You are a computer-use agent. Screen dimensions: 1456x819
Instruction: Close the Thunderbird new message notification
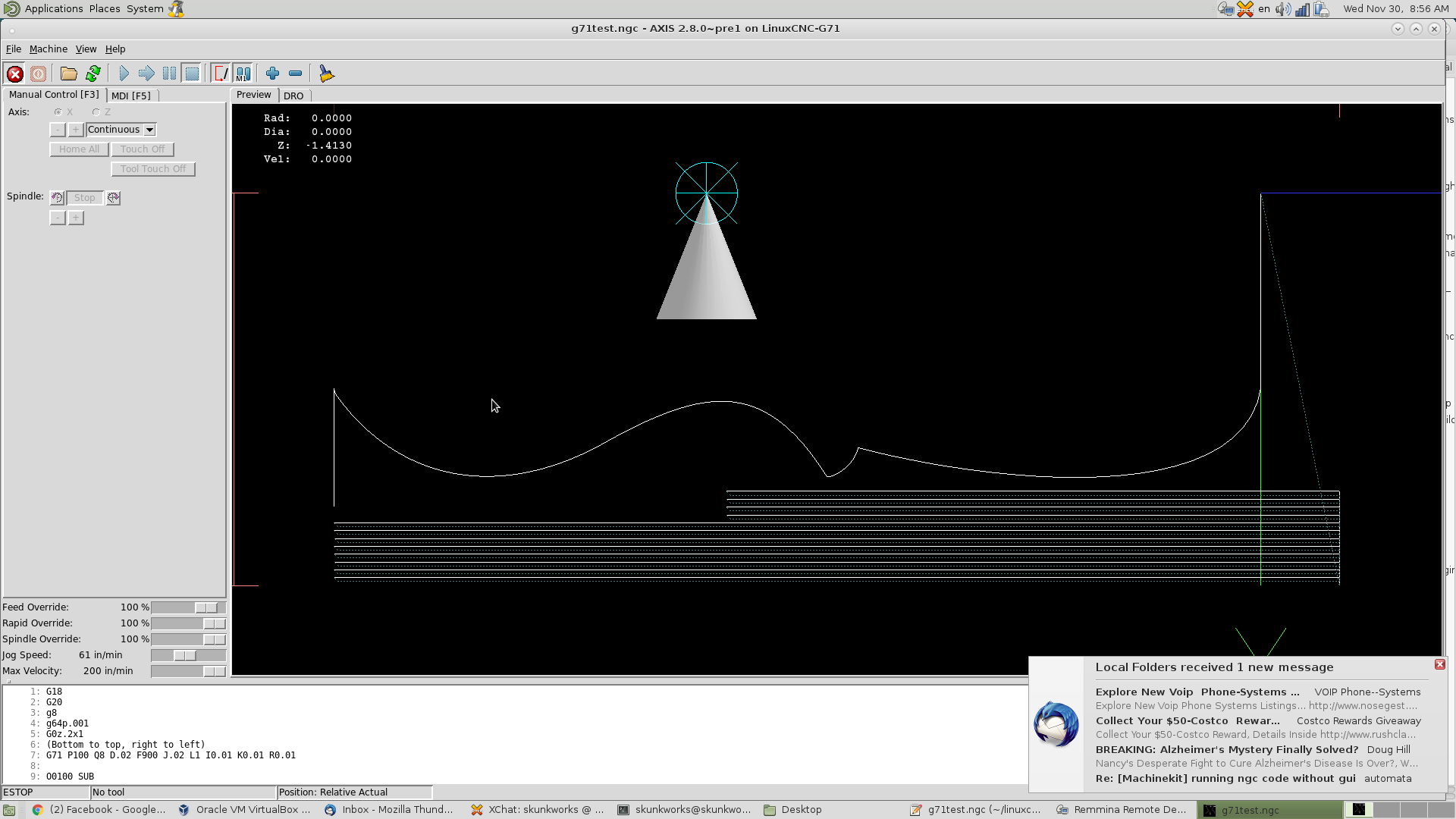click(x=1439, y=664)
